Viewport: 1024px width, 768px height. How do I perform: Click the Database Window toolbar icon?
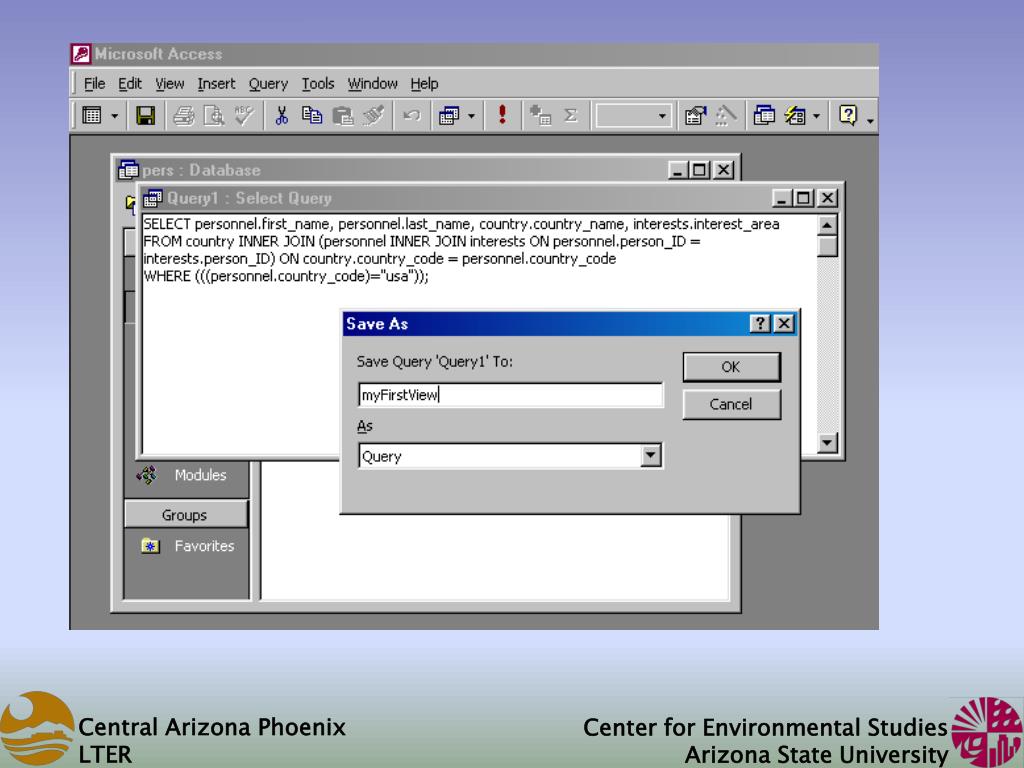click(763, 116)
